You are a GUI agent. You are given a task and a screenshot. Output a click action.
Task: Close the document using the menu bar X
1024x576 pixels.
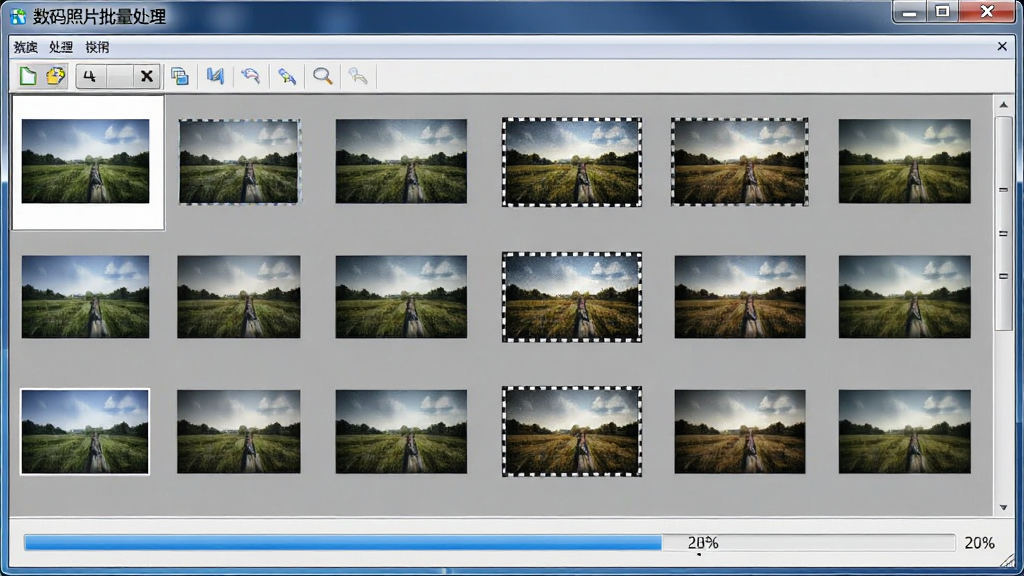click(1002, 46)
